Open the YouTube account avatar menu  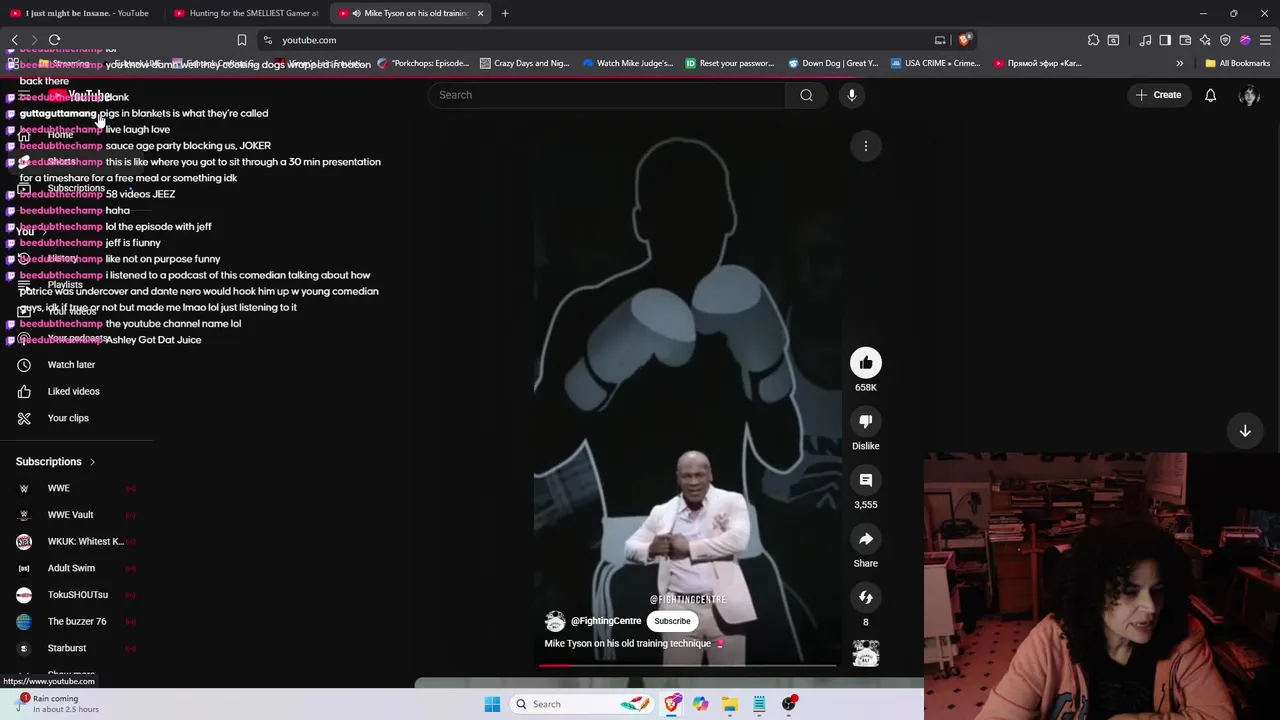coord(1249,95)
